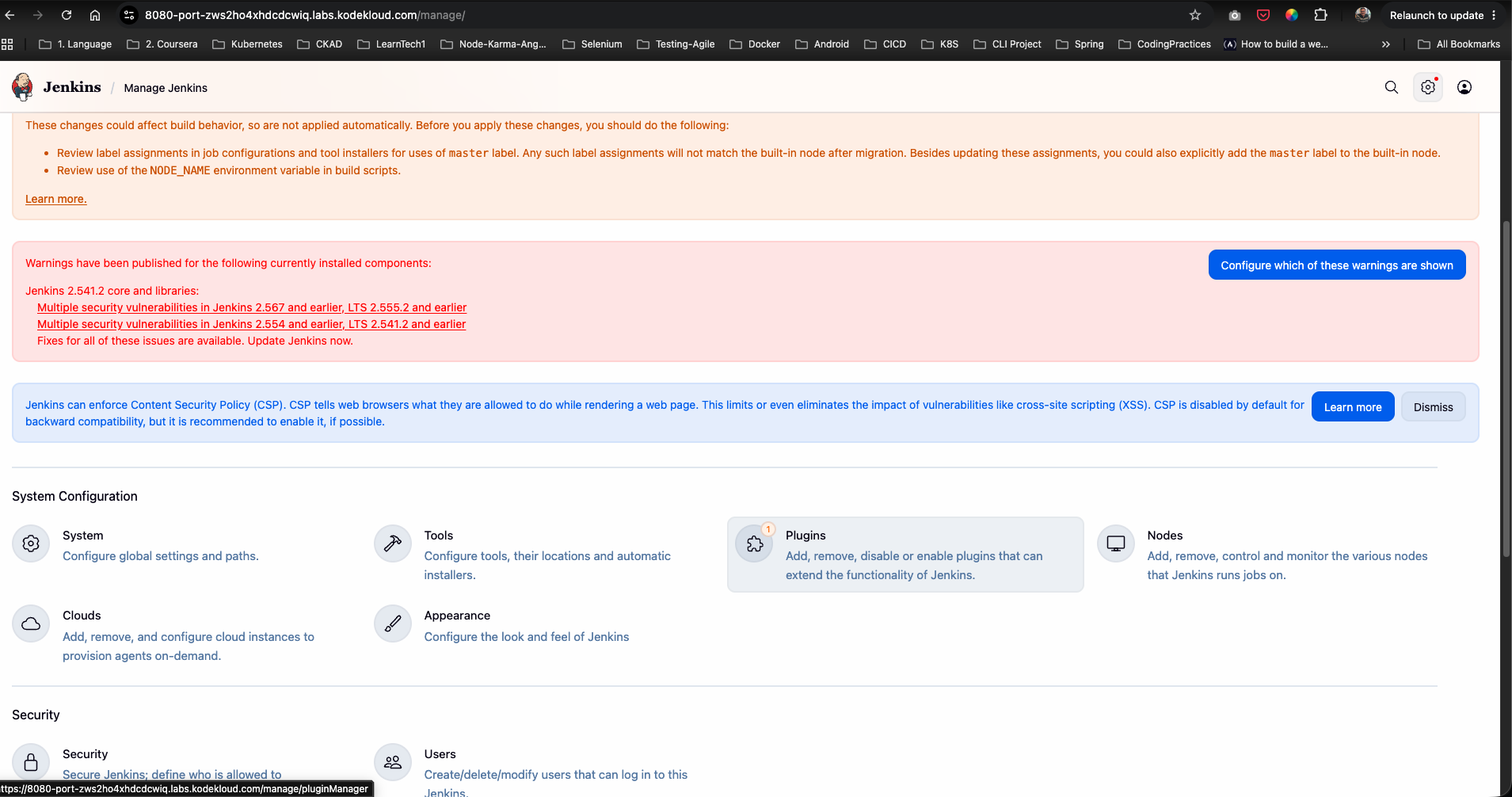This screenshot has height=797, width=1512.
Task: Open the Learn more link in migration notice
Action: [x=56, y=199]
